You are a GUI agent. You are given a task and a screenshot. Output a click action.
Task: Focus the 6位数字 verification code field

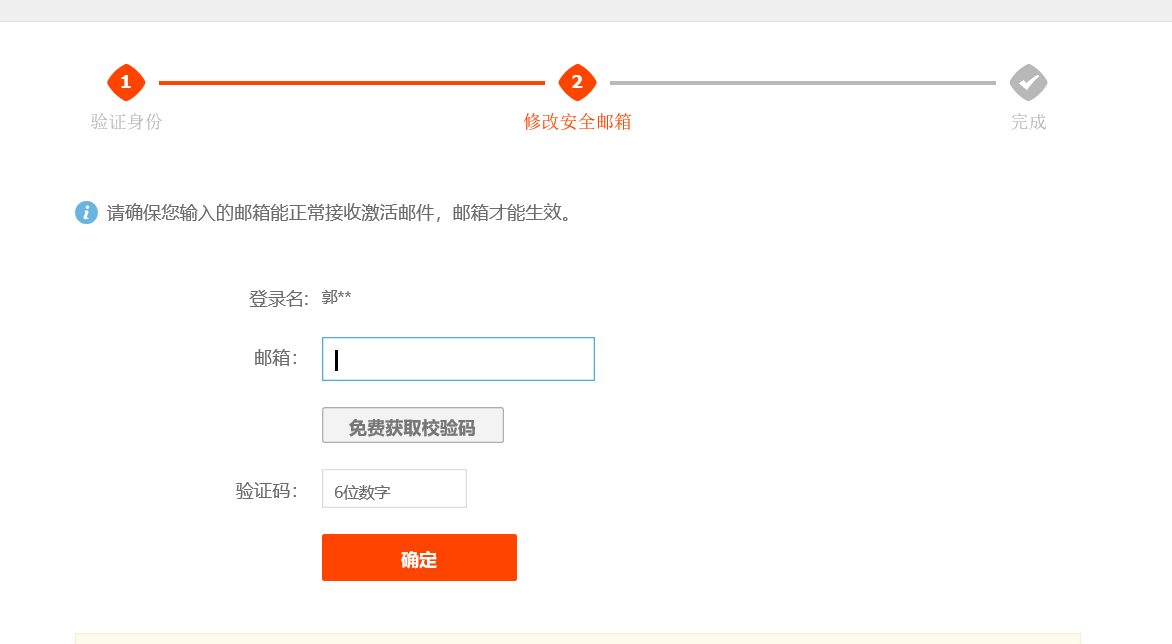(x=394, y=489)
